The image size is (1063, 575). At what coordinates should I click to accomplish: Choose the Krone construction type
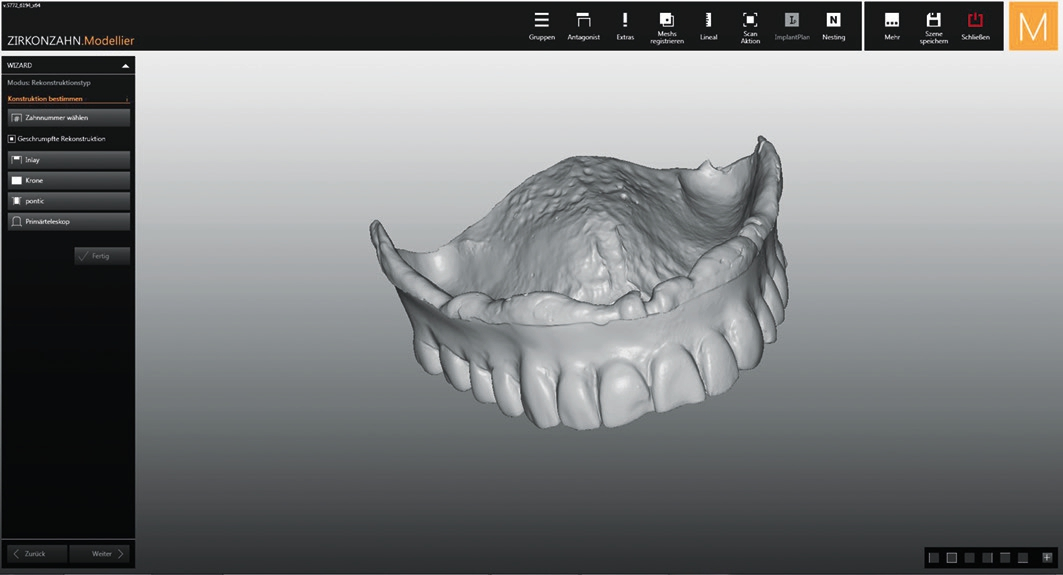[x=68, y=180]
